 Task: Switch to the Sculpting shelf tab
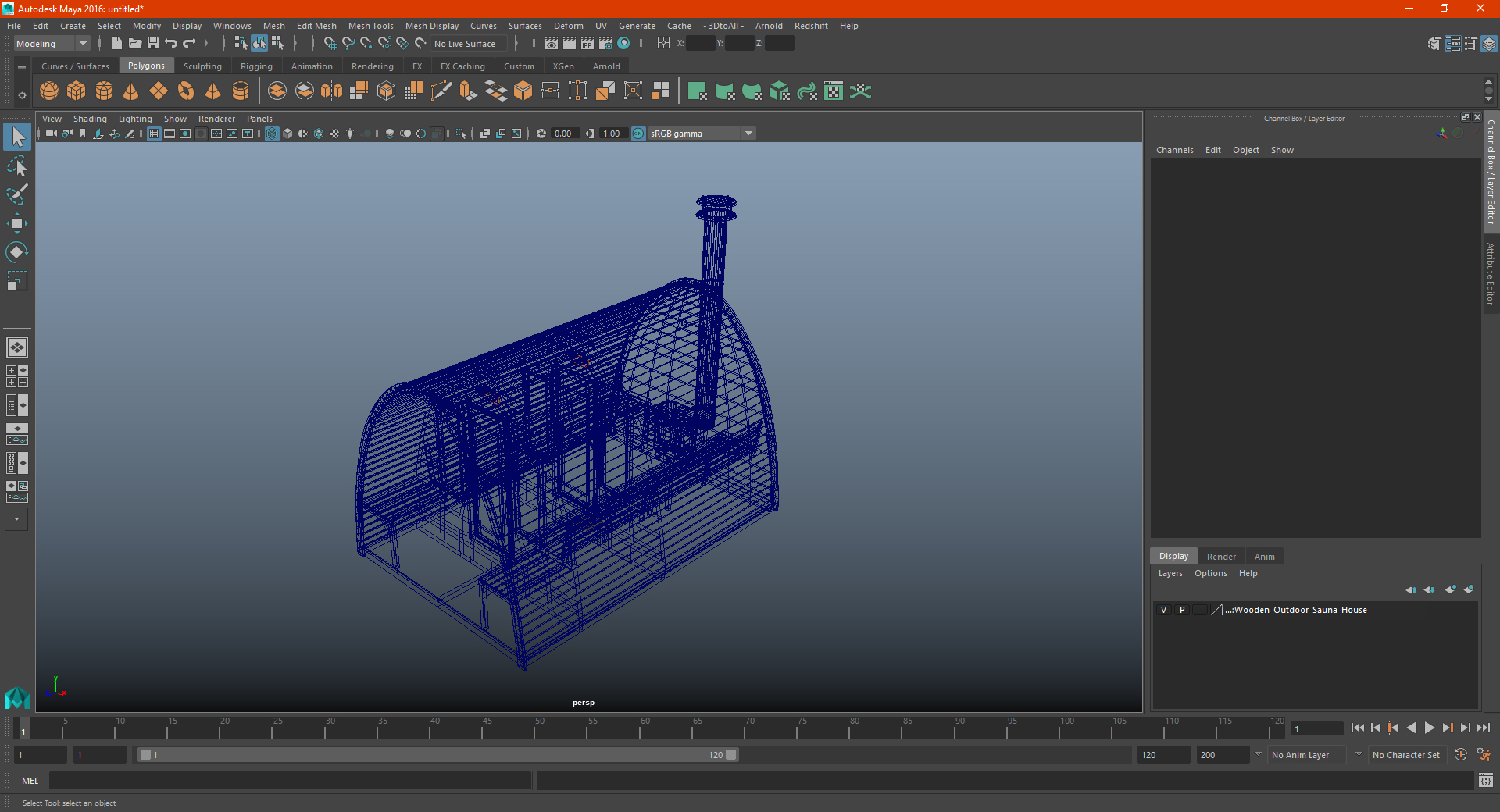[202, 66]
